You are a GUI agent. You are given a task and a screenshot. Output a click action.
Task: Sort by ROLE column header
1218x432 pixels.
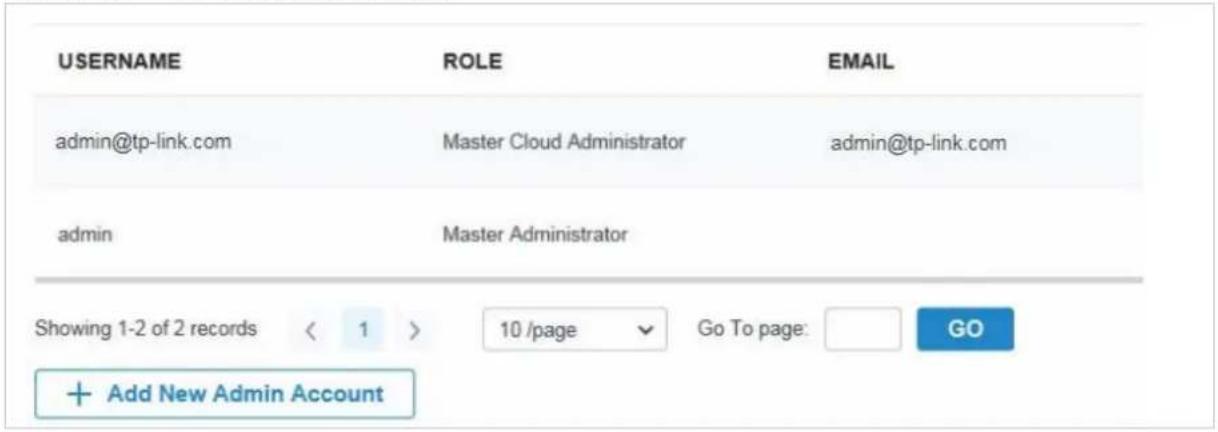[472, 61]
